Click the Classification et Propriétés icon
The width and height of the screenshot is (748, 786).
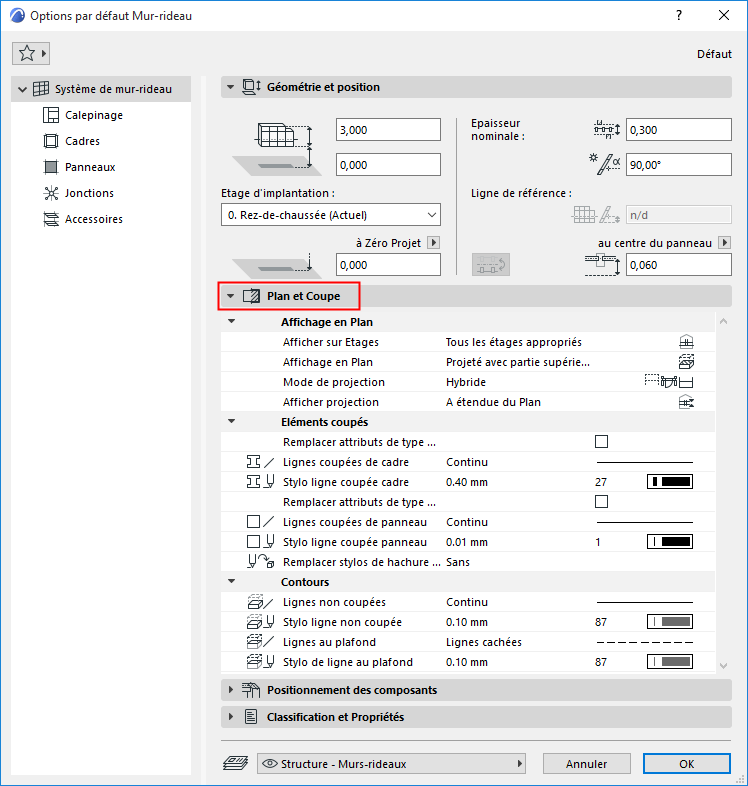251,717
